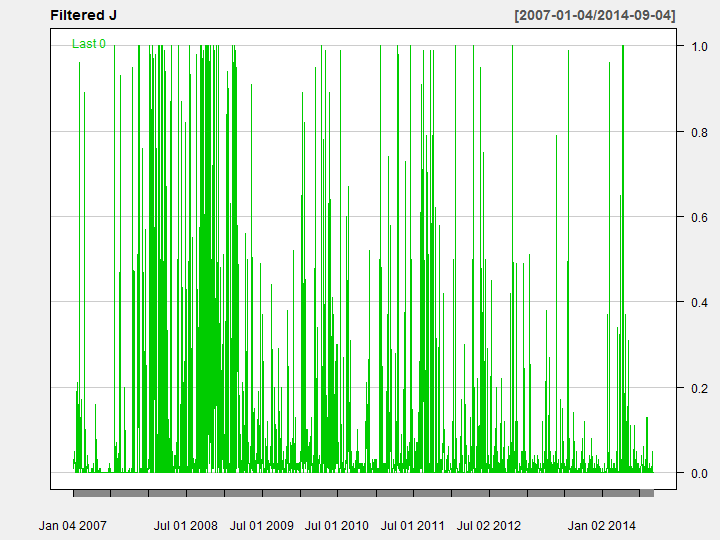Click the Jul 01 2009 date label
The image size is (720, 540).
[262, 525]
